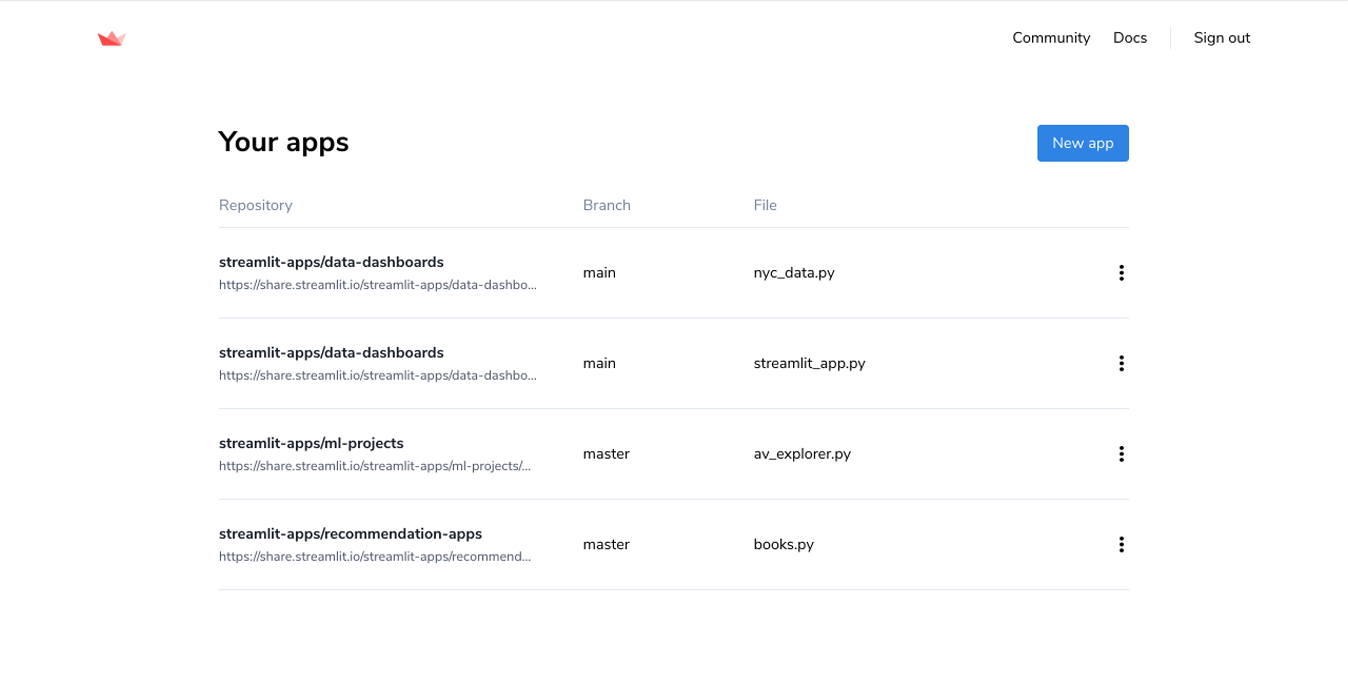Expand the kebab menu for av_explorer.py
Image resolution: width=1348 pixels, height=688 pixels.
[x=1121, y=454]
